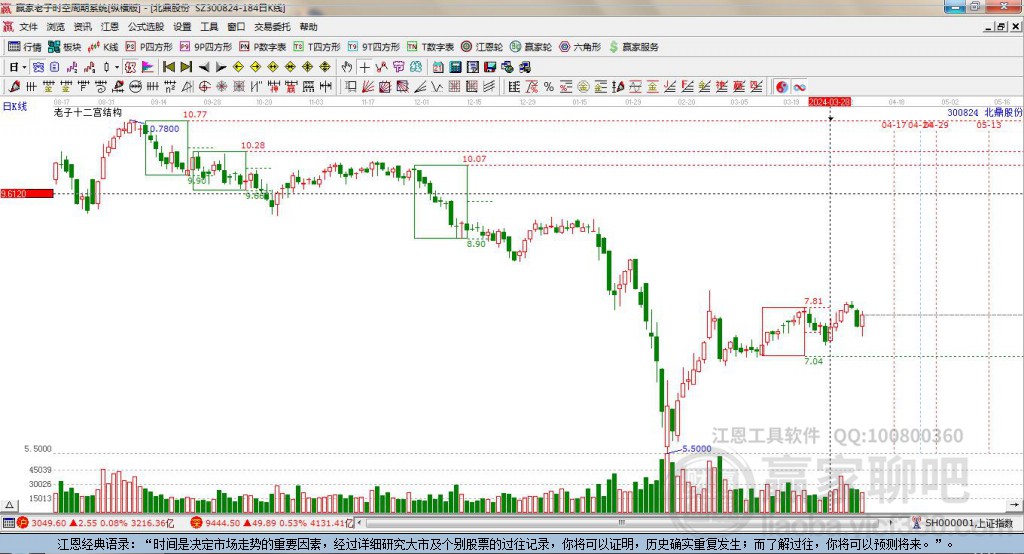Open the 公式选股 menu
1024x554 pixels.
click(146, 27)
